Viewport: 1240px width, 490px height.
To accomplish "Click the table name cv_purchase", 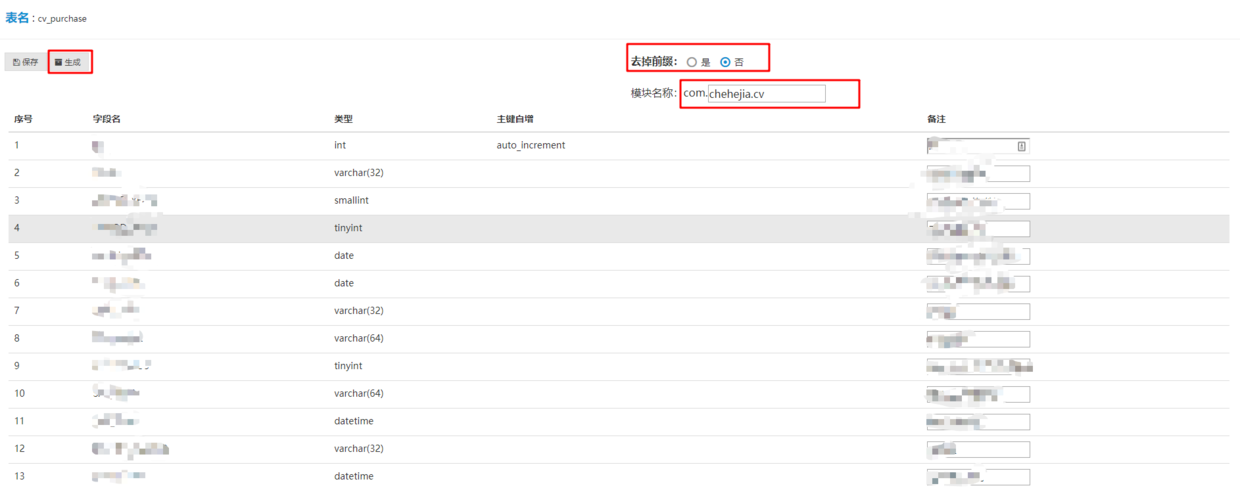I will click(62, 19).
